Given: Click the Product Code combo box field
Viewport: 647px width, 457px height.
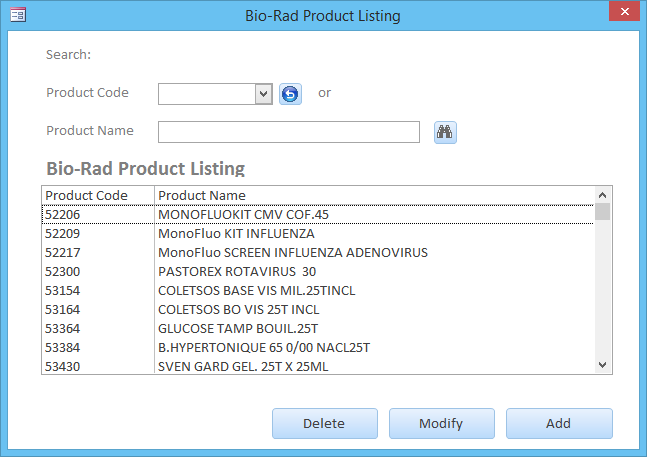Looking at the screenshot, I should (215, 94).
